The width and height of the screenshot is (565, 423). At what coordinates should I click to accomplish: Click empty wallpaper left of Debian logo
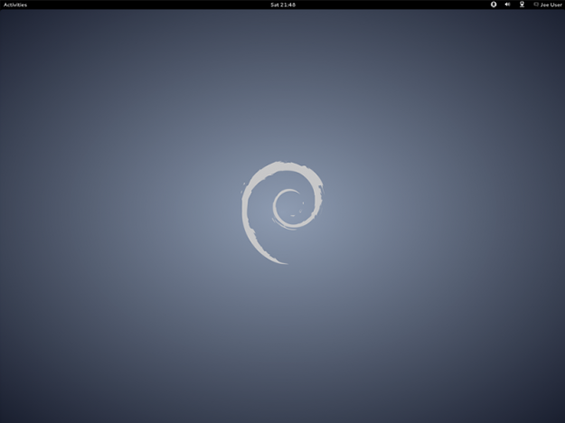tap(119, 213)
